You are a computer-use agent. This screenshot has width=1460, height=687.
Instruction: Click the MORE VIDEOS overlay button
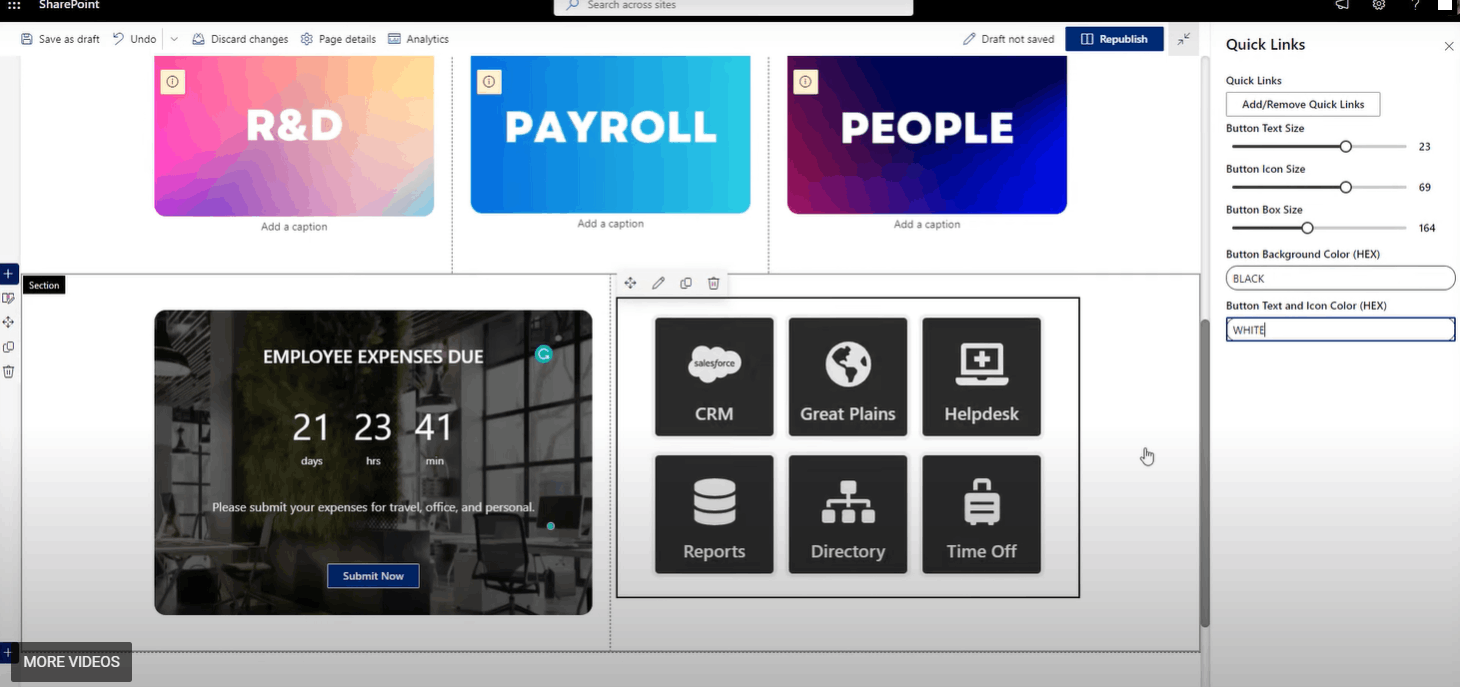click(71, 662)
